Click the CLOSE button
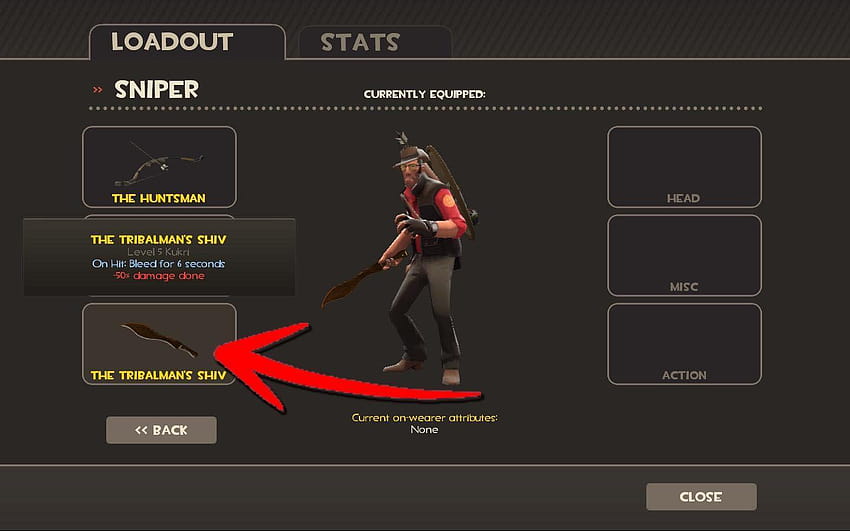 [x=701, y=497]
